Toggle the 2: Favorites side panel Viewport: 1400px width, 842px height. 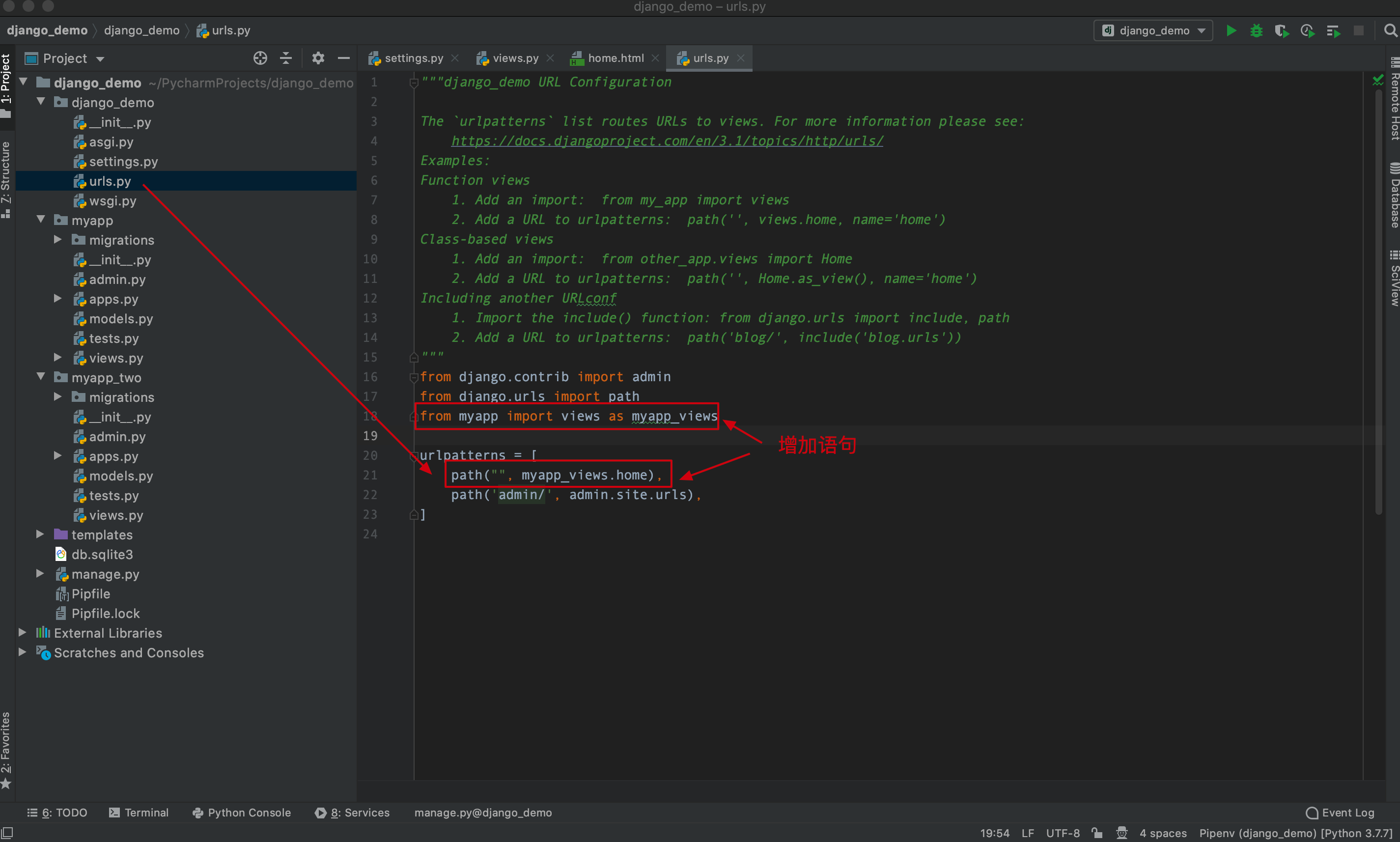click(x=6, y=750)
